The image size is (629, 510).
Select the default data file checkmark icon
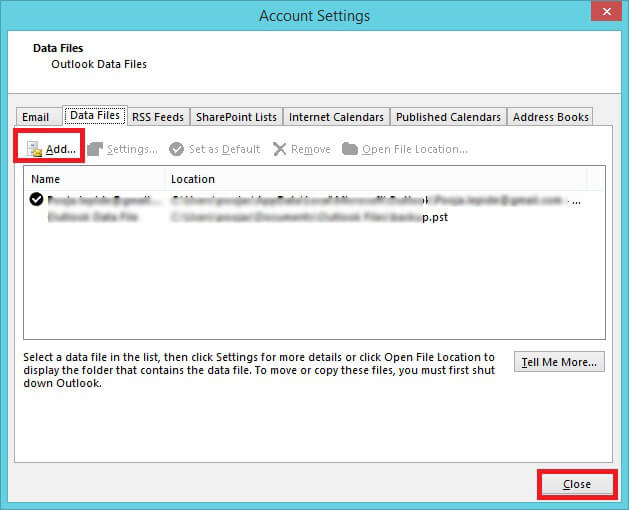point(37,199)
